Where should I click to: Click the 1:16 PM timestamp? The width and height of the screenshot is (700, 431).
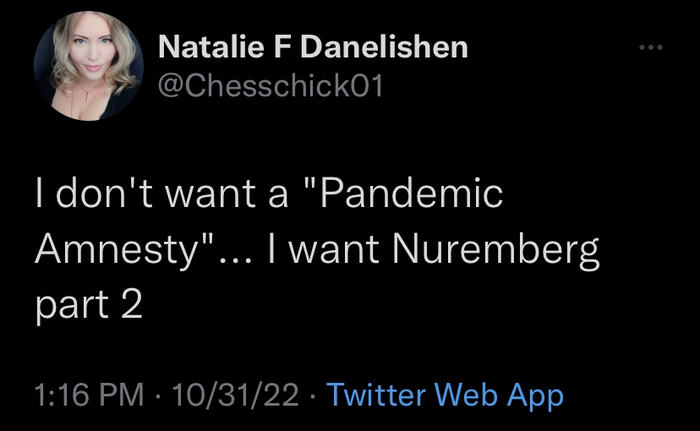point(89,395)
